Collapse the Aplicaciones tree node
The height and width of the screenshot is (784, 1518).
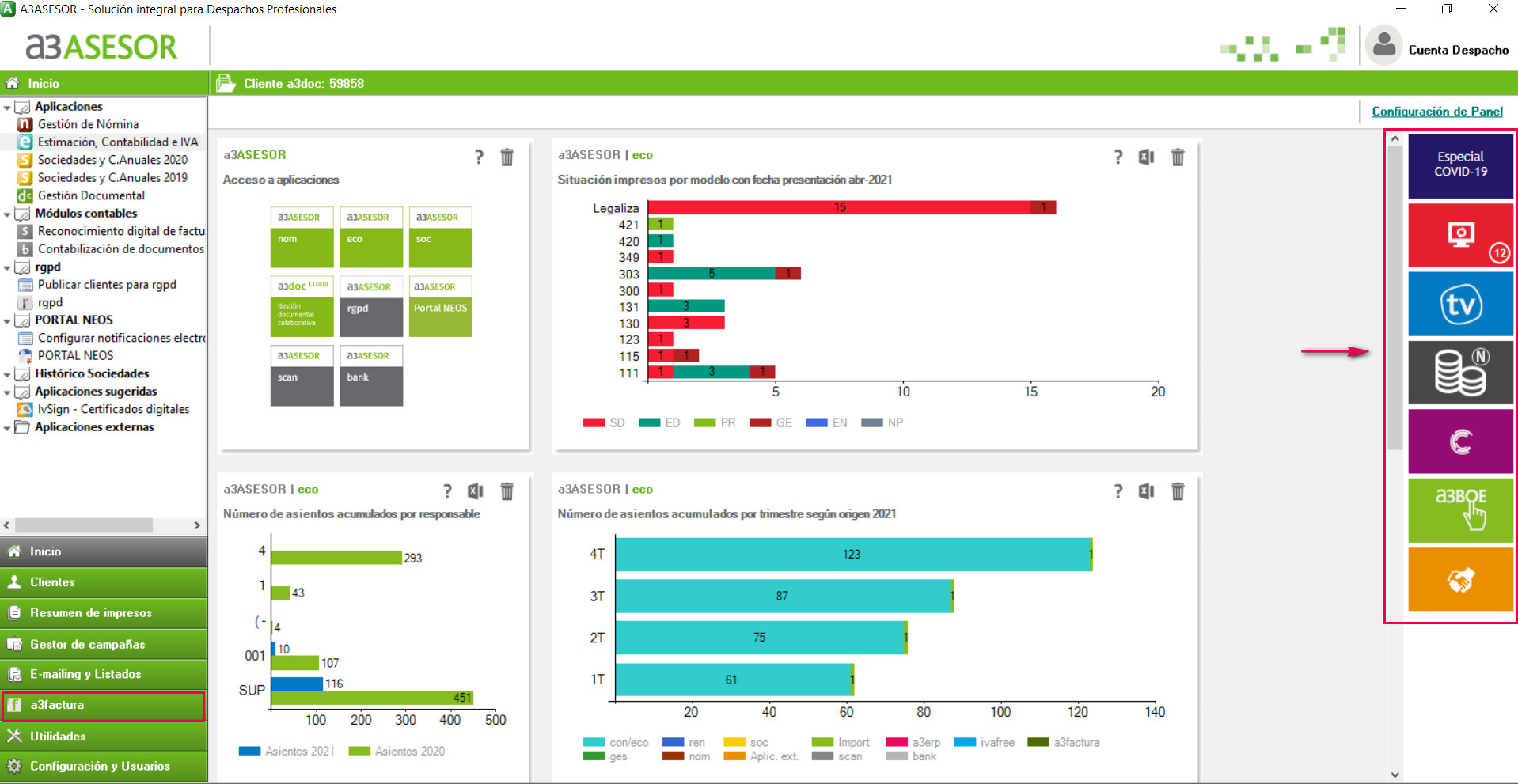tap(7, 108)
